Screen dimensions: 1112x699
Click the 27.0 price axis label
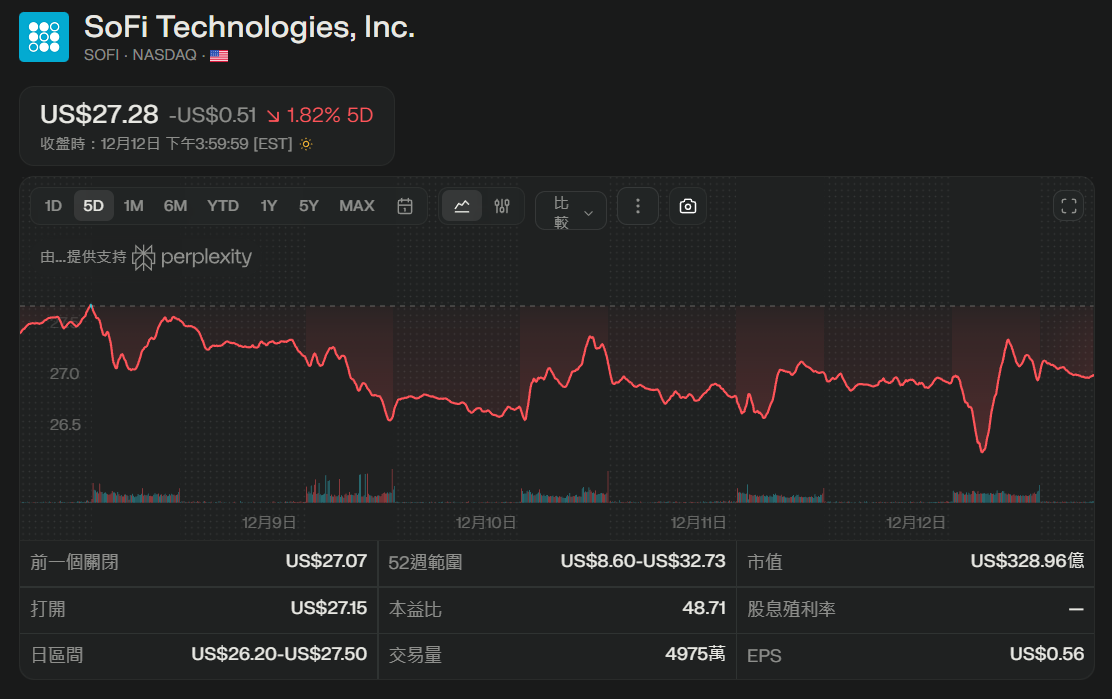[65, 374]
